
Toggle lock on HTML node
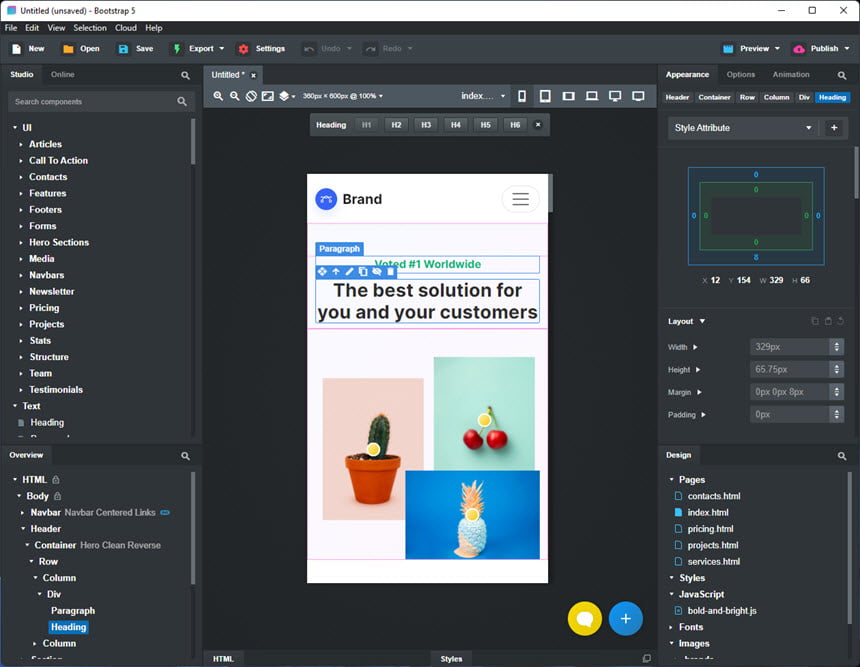(56, 479)
